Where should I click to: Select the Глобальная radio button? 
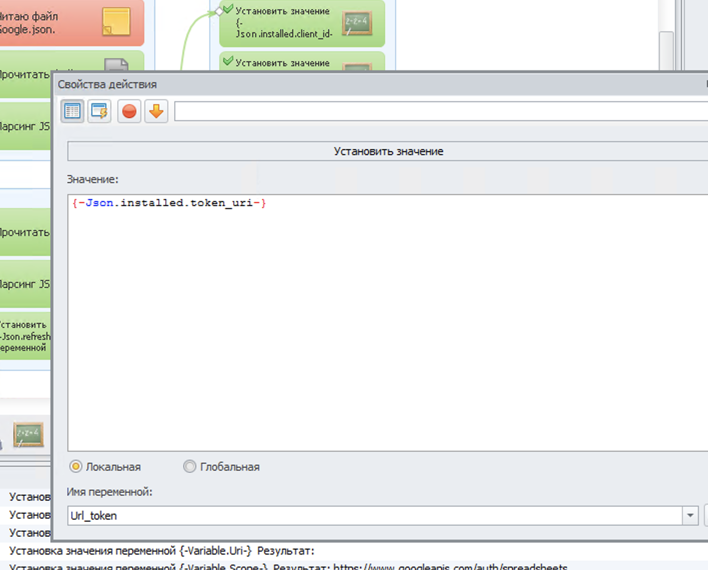(x=190, y=467)
